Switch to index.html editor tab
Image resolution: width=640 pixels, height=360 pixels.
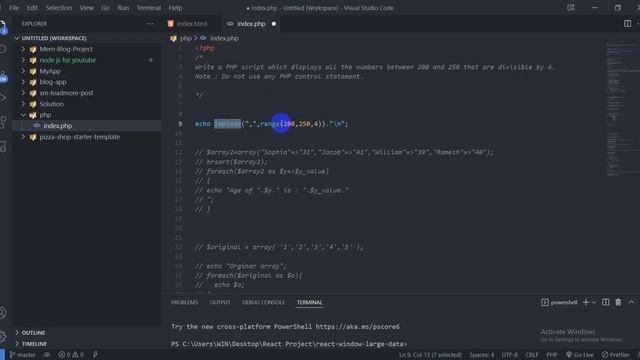tap(192, 24)
